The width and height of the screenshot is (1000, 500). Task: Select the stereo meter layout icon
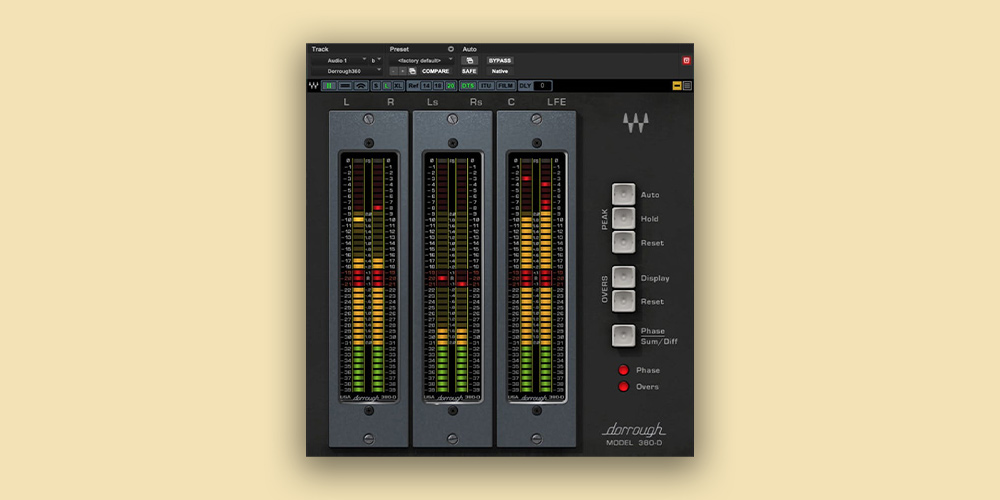click(329, 85)
